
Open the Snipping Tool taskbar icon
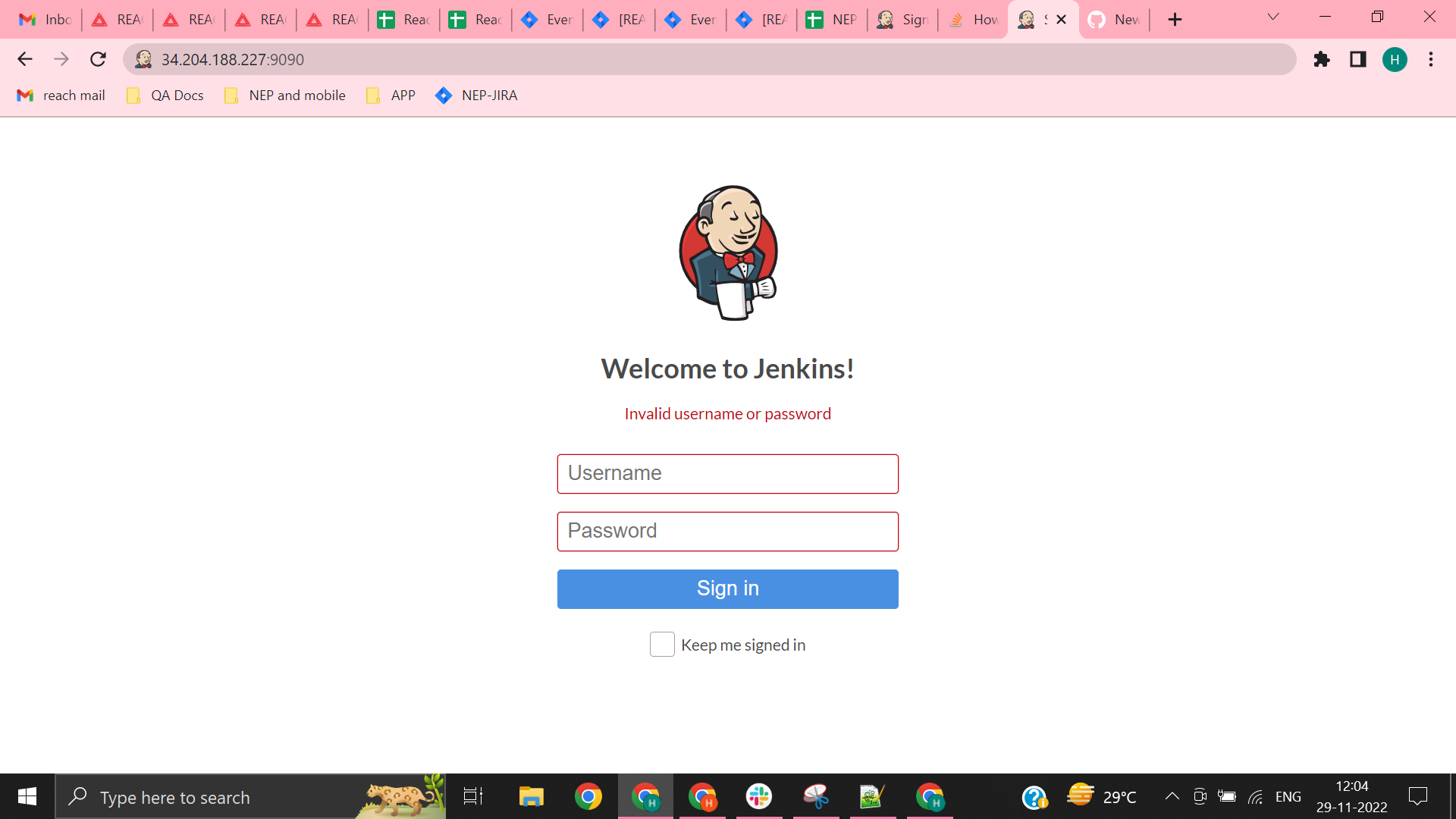point(816,796)
